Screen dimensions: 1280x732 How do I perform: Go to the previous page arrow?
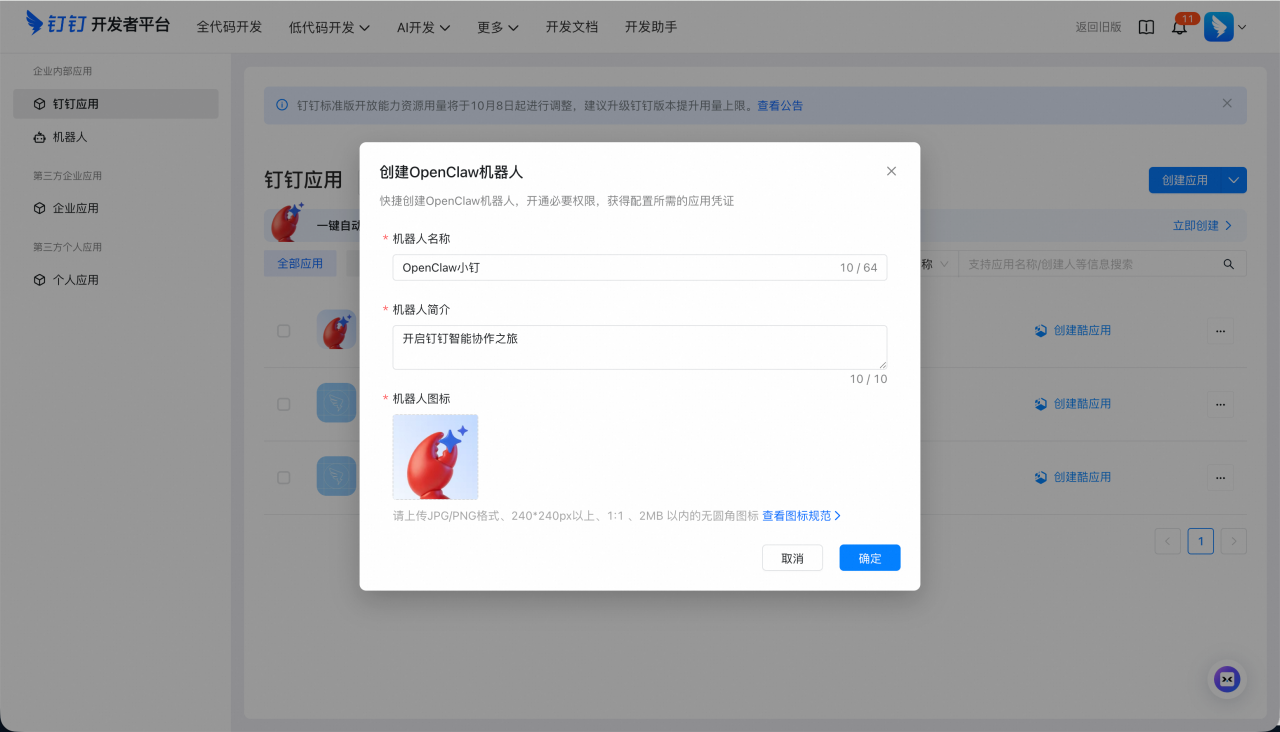tap(1168, 541)
